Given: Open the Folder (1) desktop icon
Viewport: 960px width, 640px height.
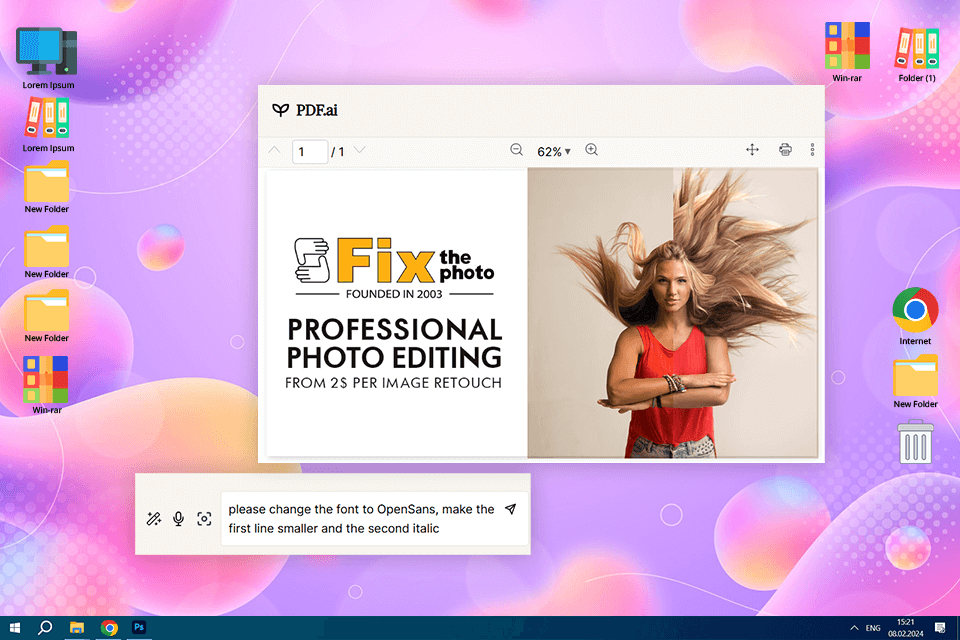Looking at the screenshot, I should pyautogui.click(x=917, y=54).
